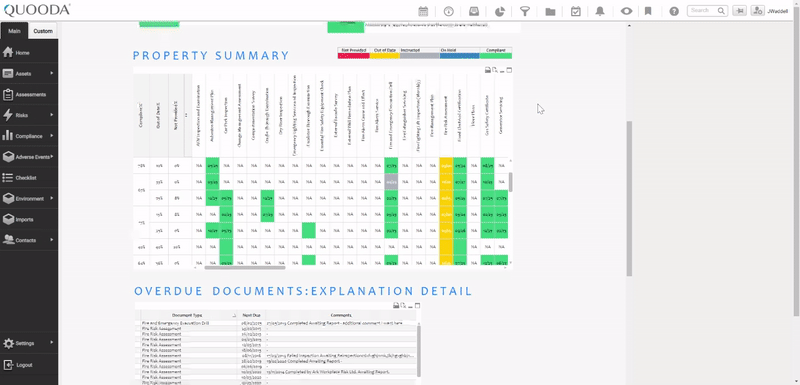Expand the Environment submenu arrow
Screen dimensions: 800x385
(52, 198)
